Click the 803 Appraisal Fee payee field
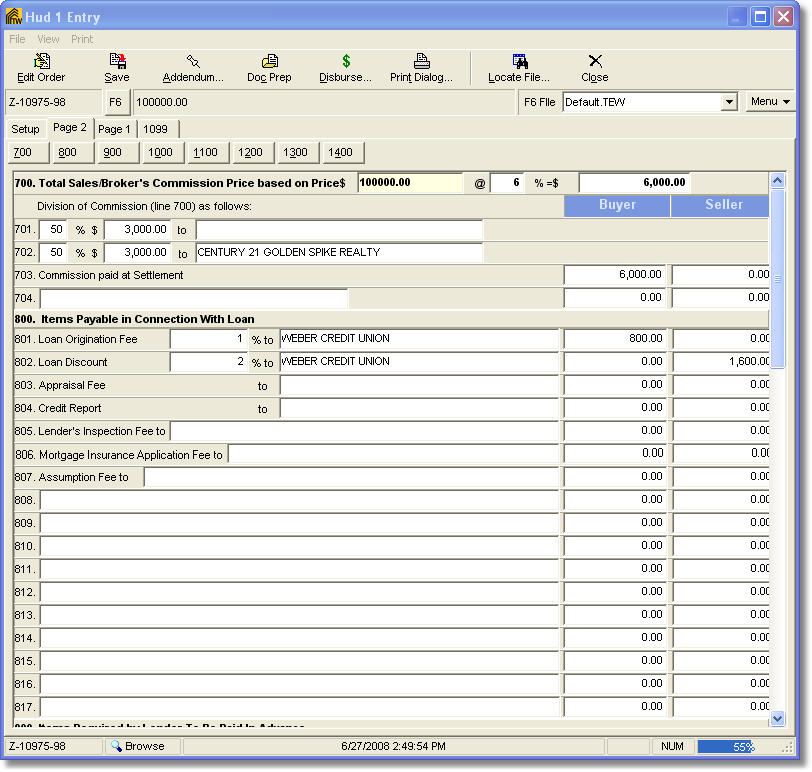Screen dimensions: 812x772 click(x=419, y=385)
